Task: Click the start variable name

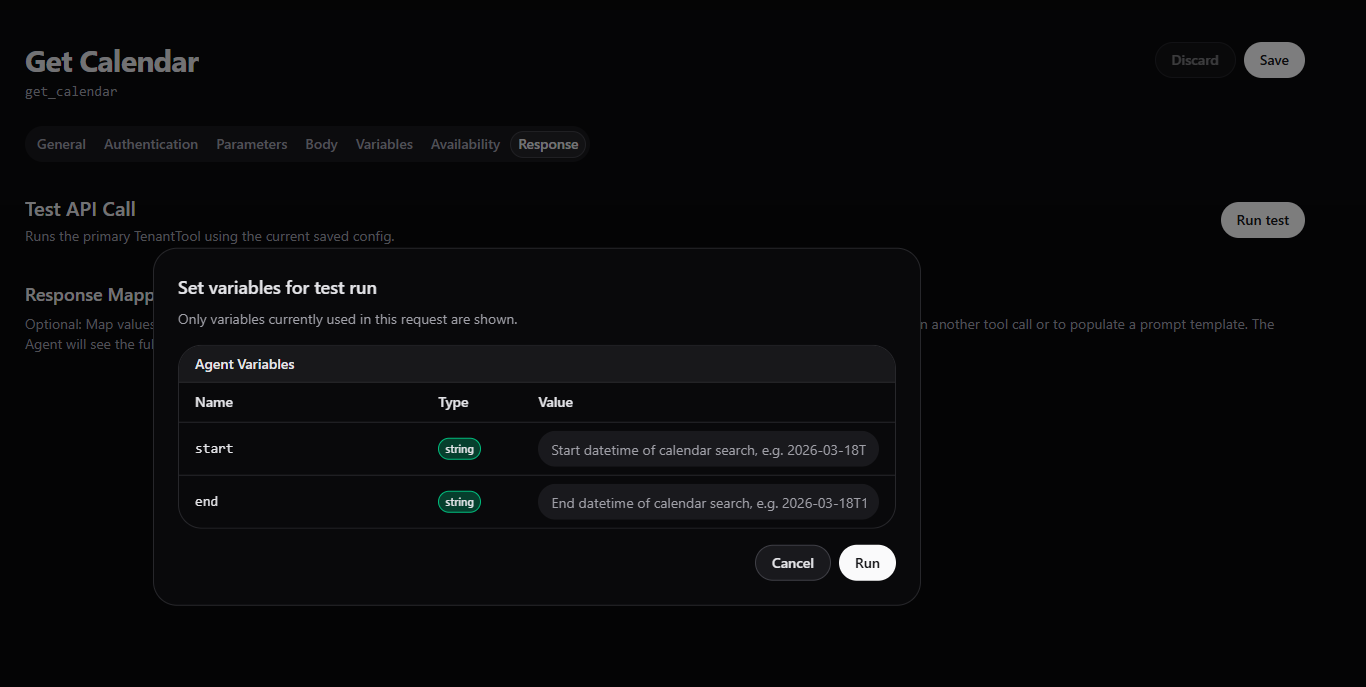Action: click(x=214, y=449)
